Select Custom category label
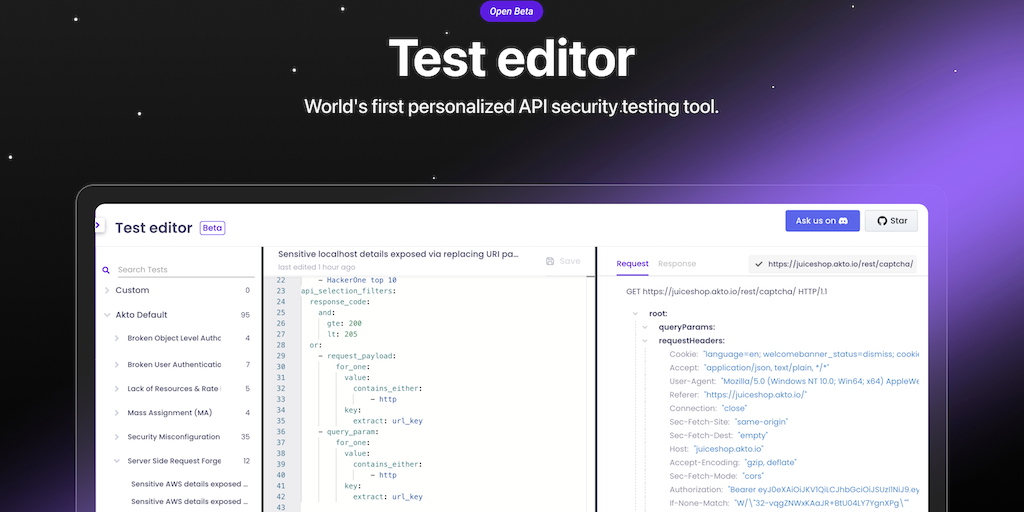Screen dimensions: 1024x512 point(132,290)
